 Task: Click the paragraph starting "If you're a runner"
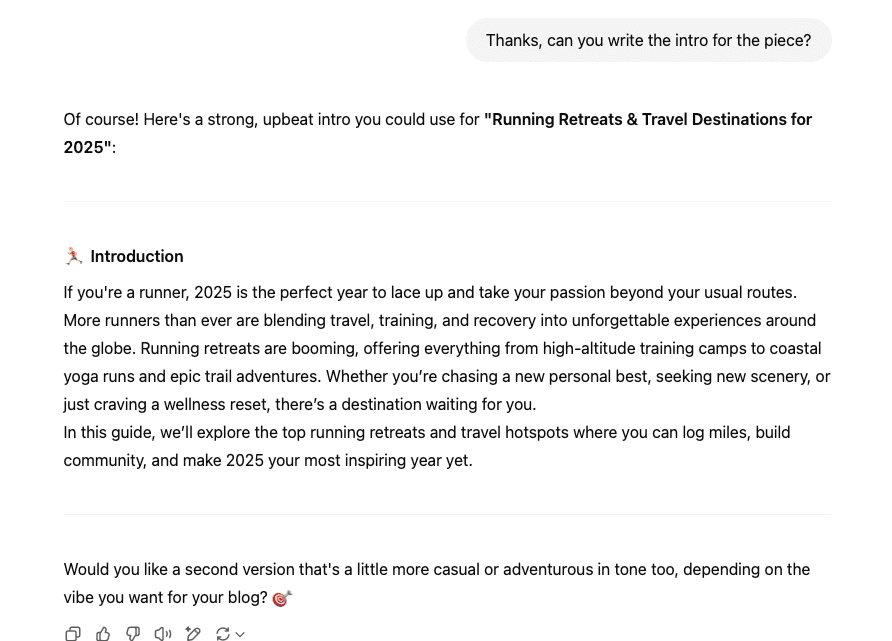430,292
